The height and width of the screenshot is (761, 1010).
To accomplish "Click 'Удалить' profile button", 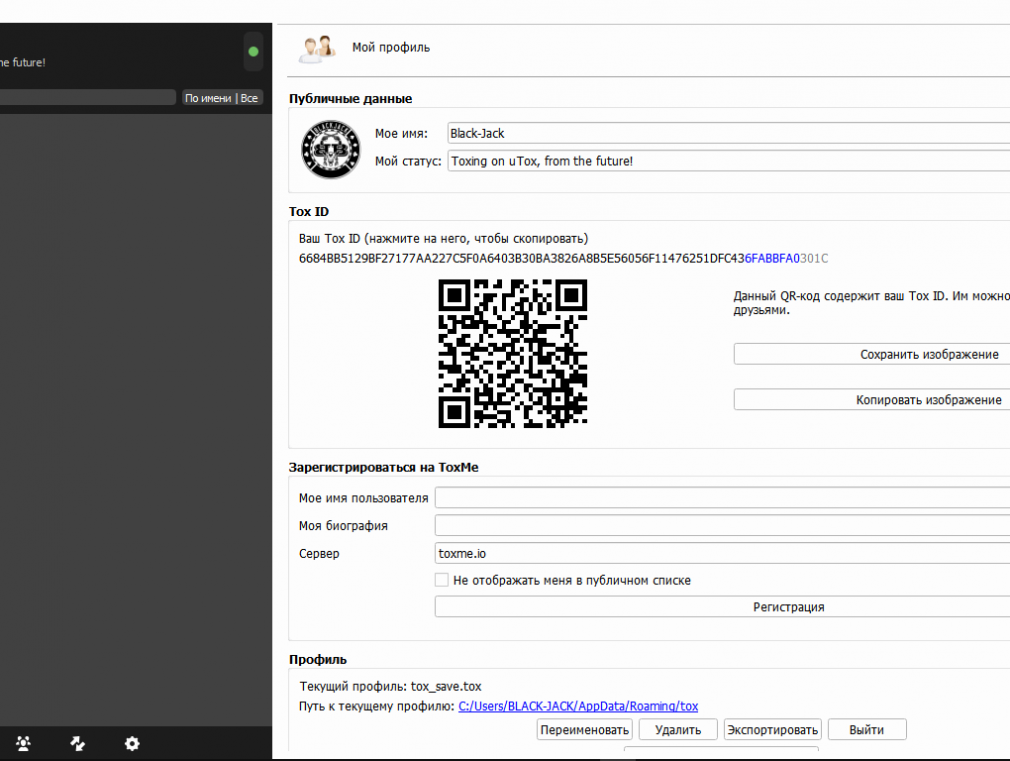I will click(x=678, y=729).
